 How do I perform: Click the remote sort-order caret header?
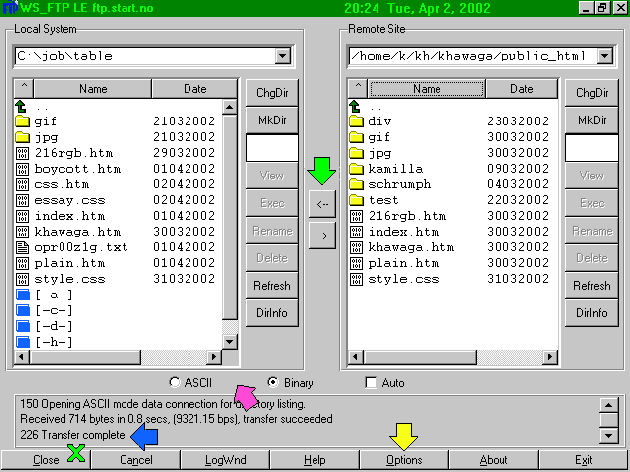tap(358, 88)
